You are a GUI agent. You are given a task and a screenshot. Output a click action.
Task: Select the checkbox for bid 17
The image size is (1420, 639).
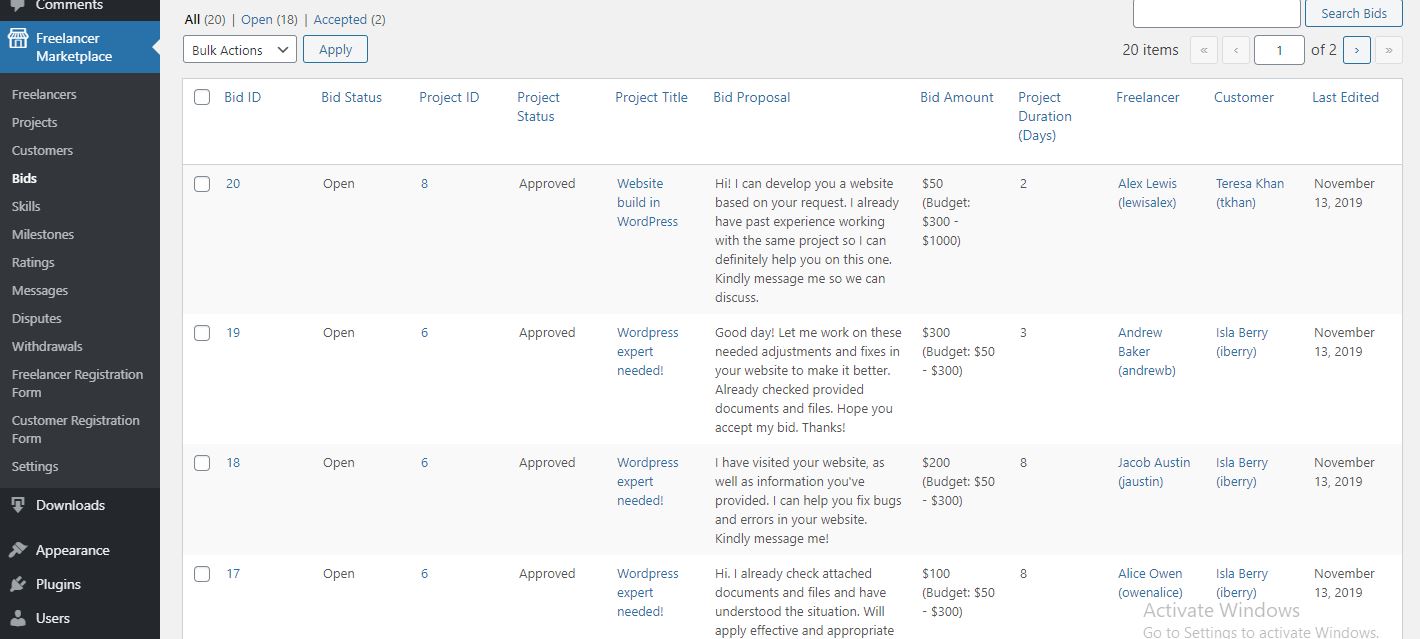tap(202, 574)
